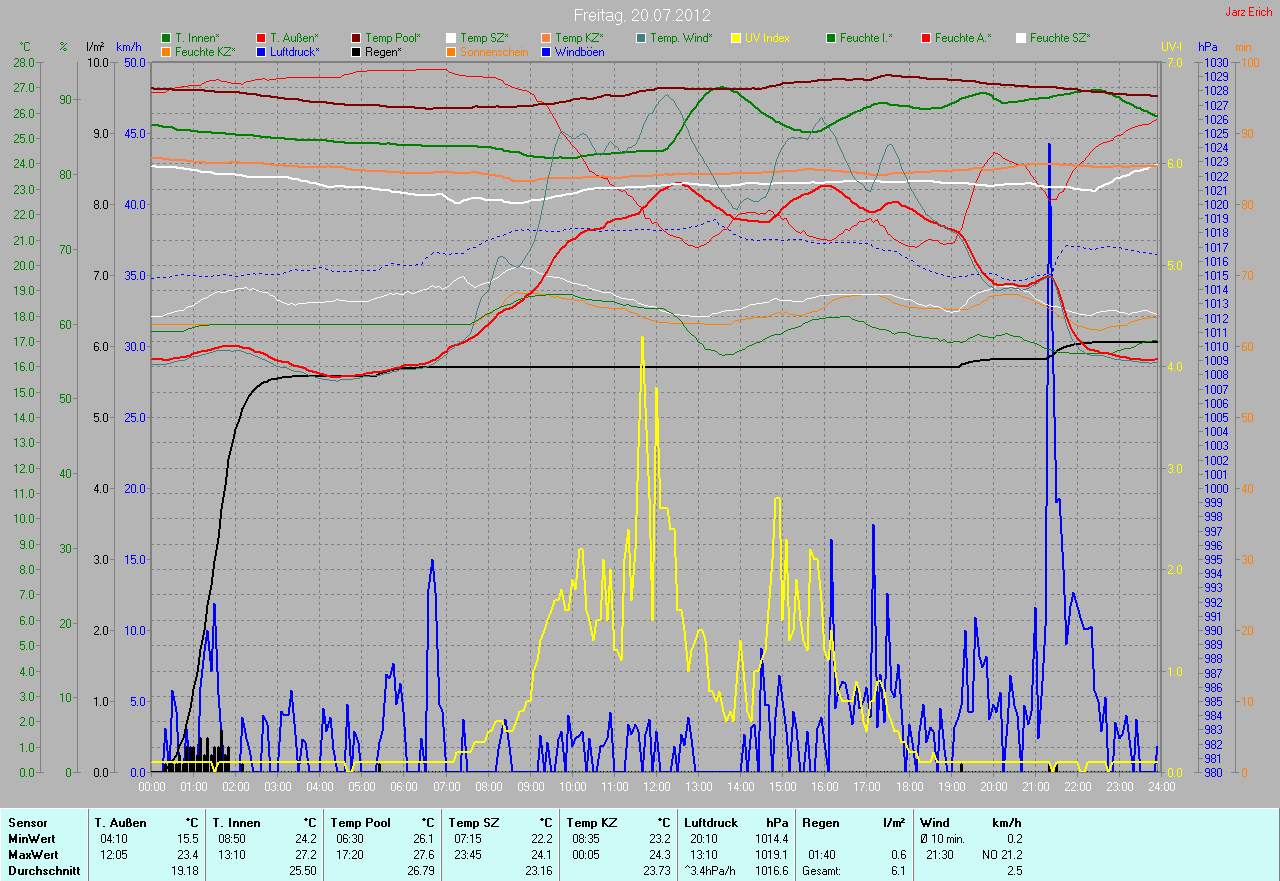
Task: Click the 'Sonnenschein' legend label
Action: click(x=494, y=51)
